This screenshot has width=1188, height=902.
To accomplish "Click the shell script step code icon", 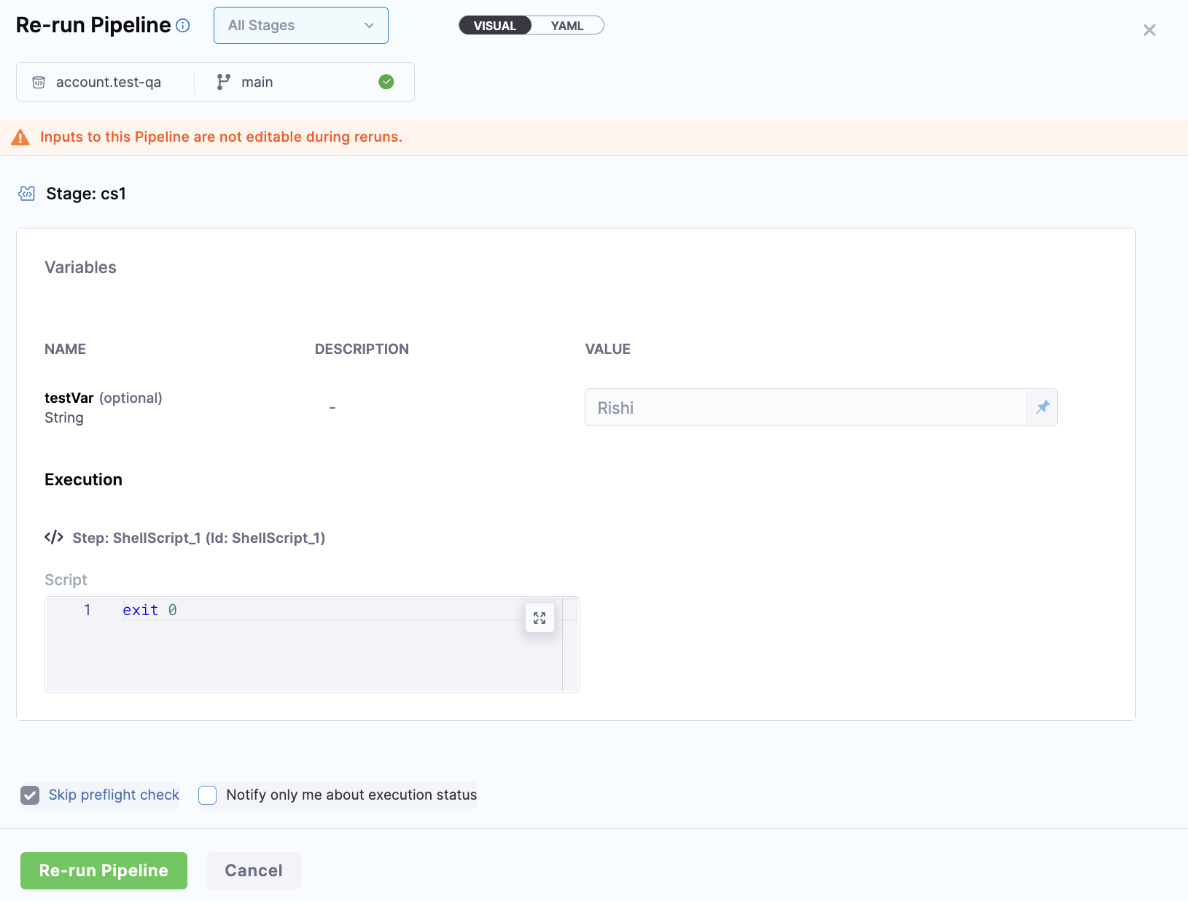I will coord(54,538).
